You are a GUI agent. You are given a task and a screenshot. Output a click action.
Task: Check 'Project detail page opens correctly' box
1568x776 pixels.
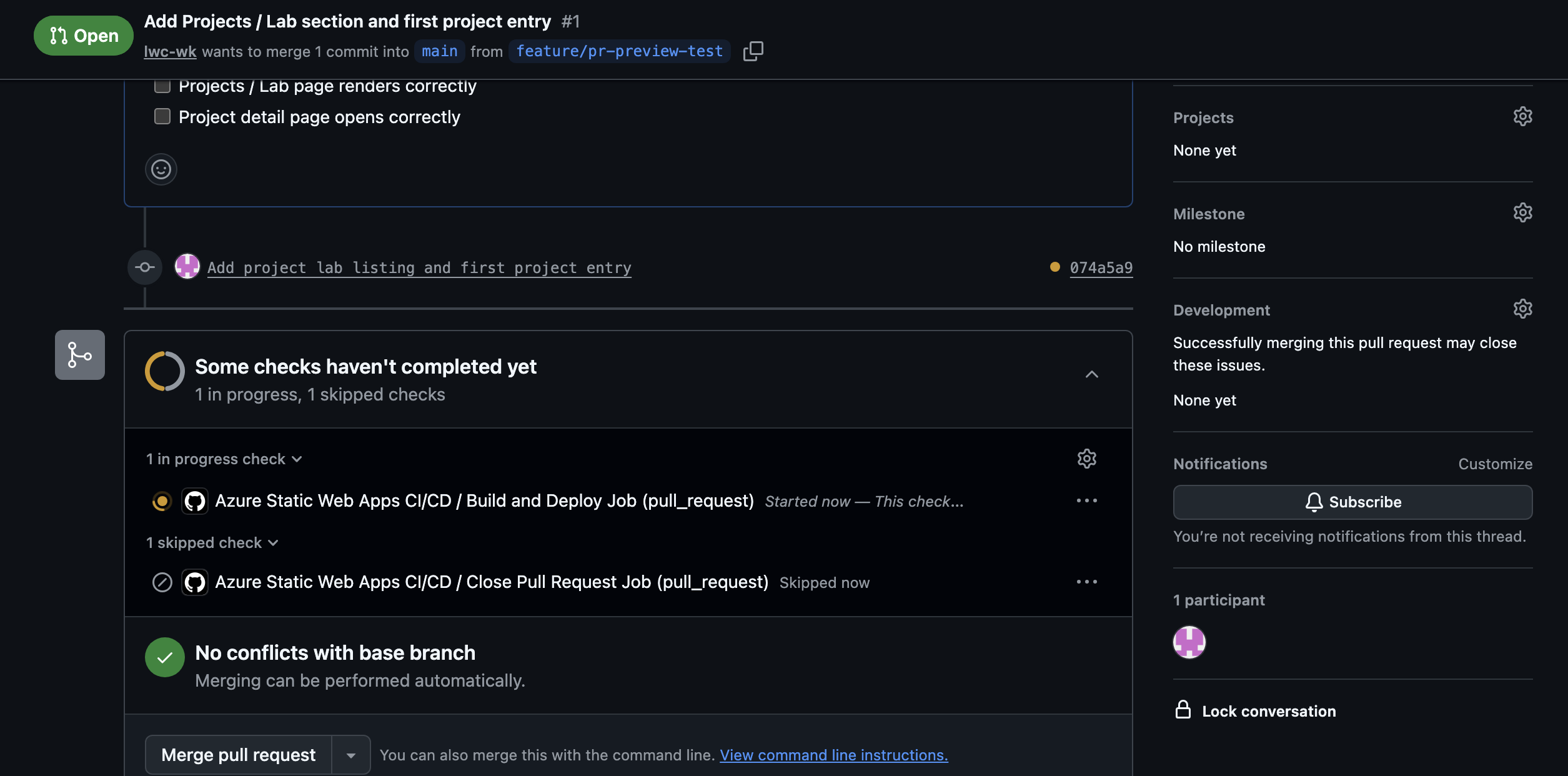coord(162,116)
